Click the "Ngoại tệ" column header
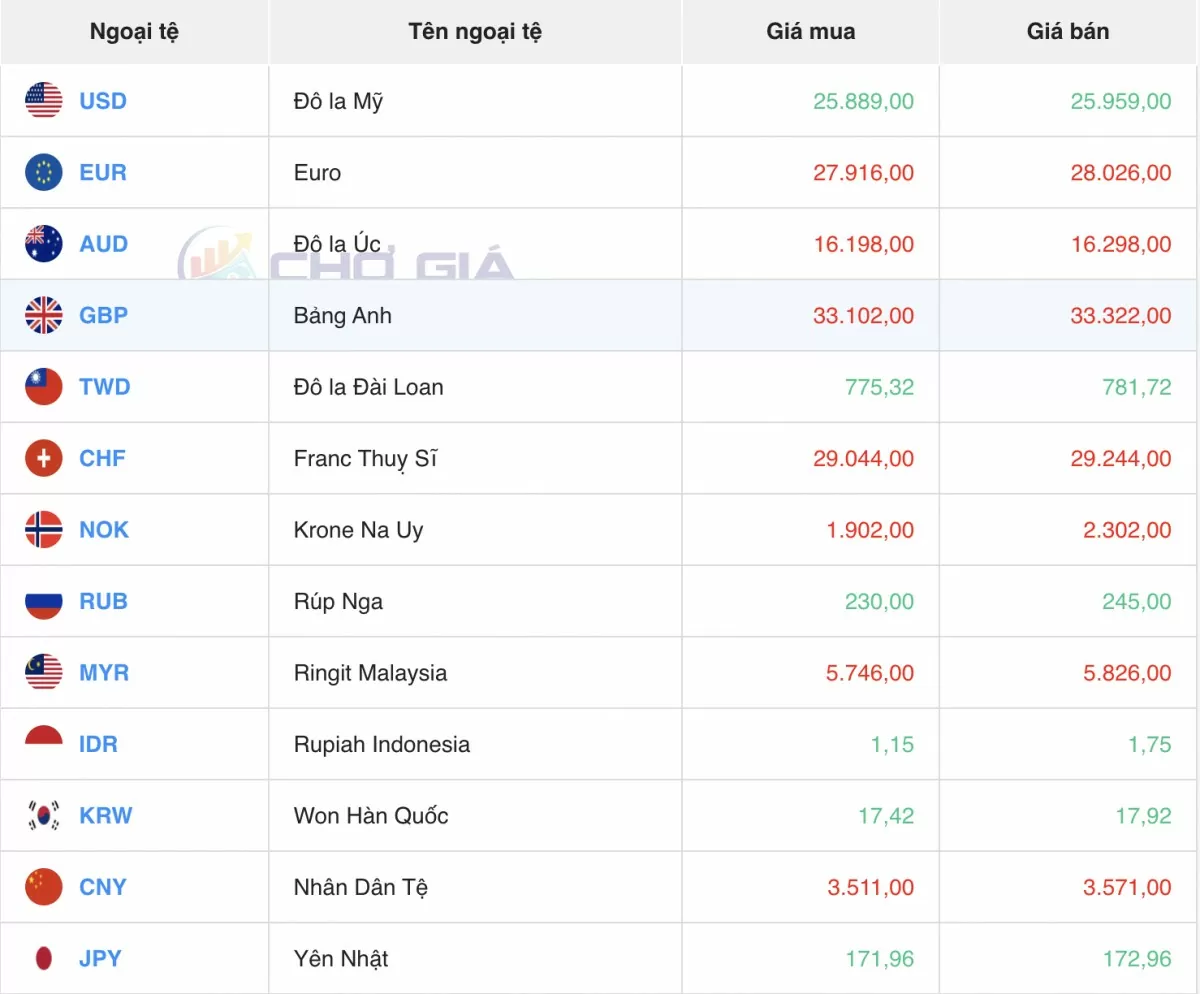Screen dimensions: 1200x994 [134, 32]
